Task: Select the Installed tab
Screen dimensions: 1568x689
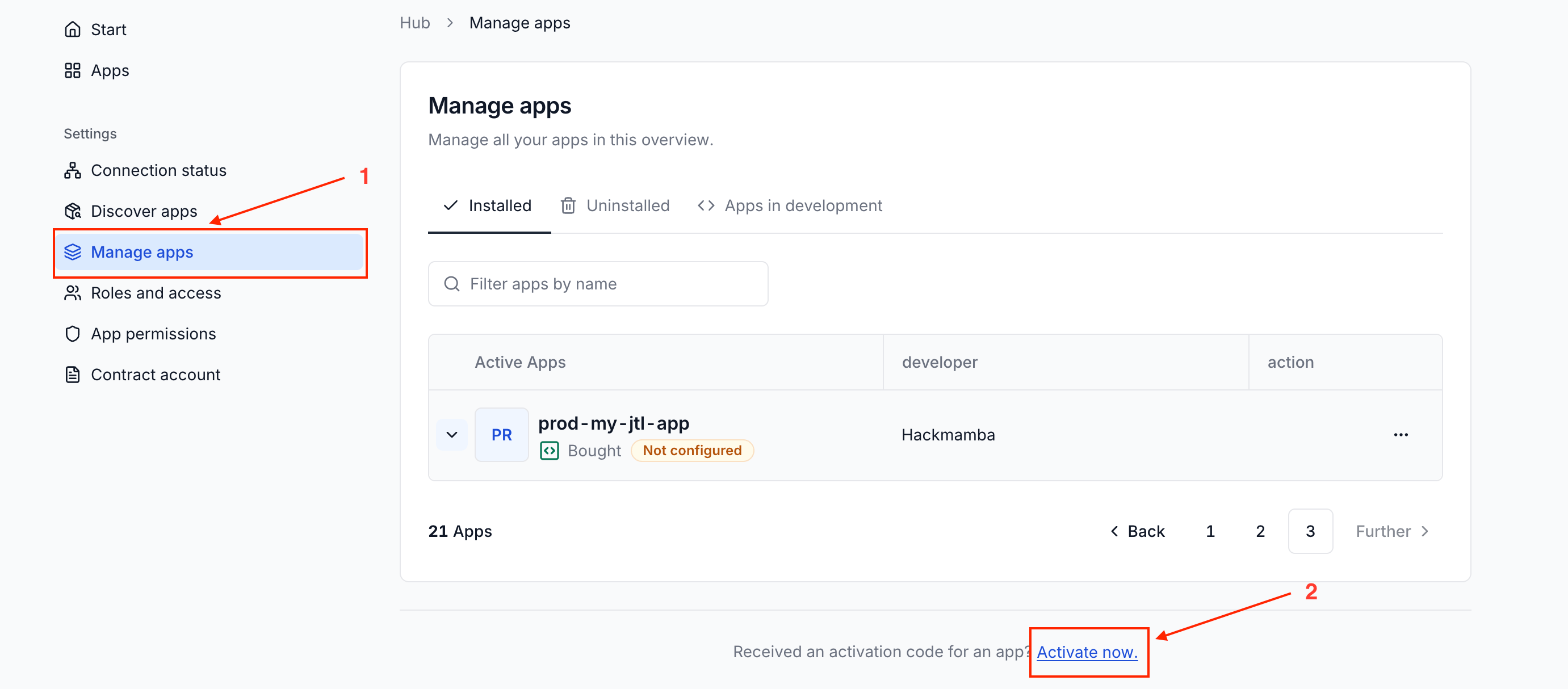Action: click(488, 205)
